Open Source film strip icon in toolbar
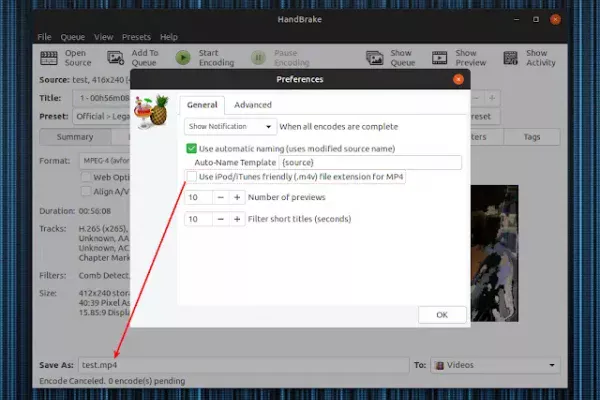 49,58
